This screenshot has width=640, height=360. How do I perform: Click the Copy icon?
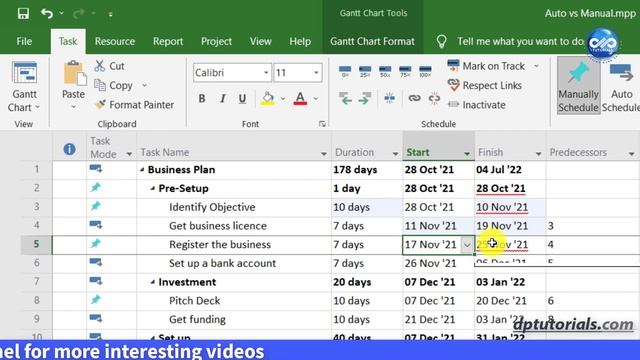[x=100, y=85]
